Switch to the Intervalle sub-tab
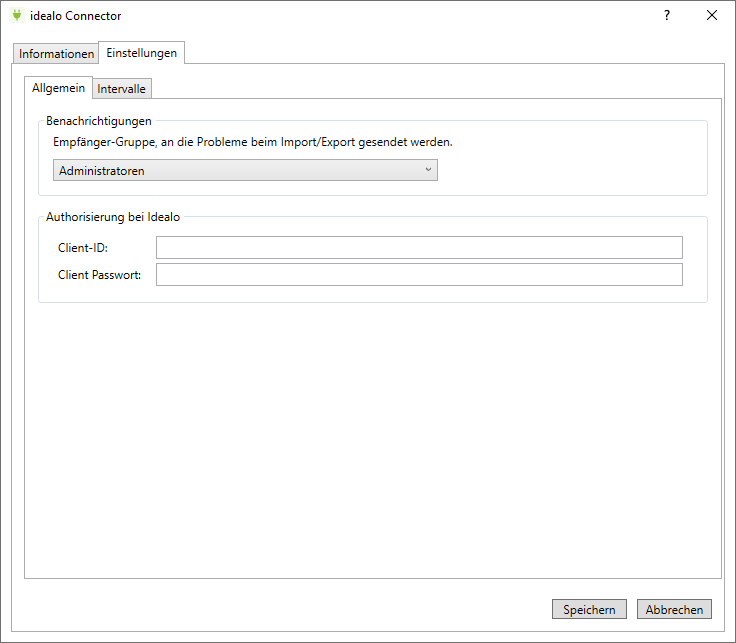The height and width of the screenshot is (643, 736). tap(121, 89)
